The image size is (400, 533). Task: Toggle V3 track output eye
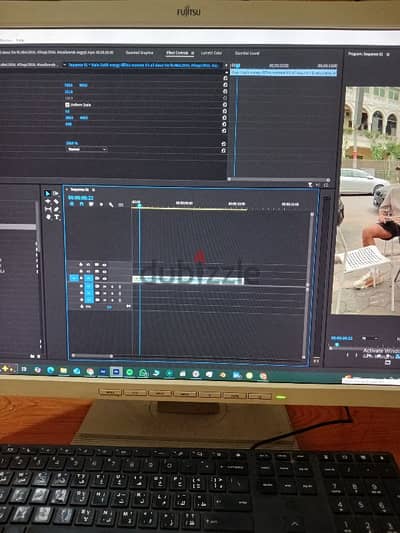[104, 264]
